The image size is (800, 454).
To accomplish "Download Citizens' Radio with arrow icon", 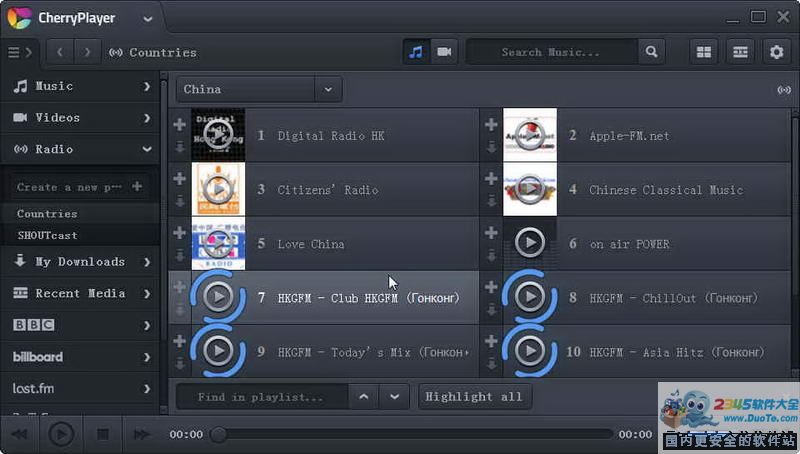I will point(180,201).
